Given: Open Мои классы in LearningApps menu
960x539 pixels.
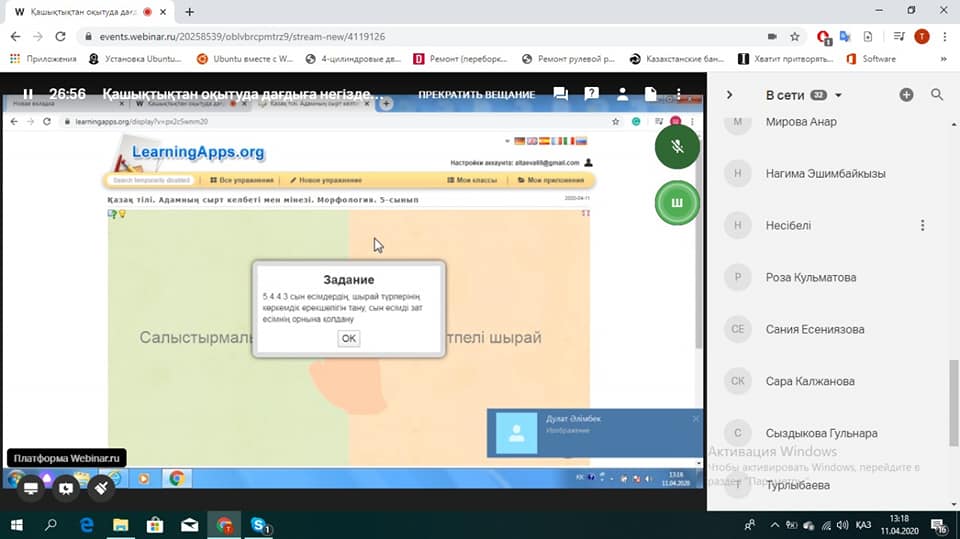Looking at the screenshot, I should [x=472, y=180].
